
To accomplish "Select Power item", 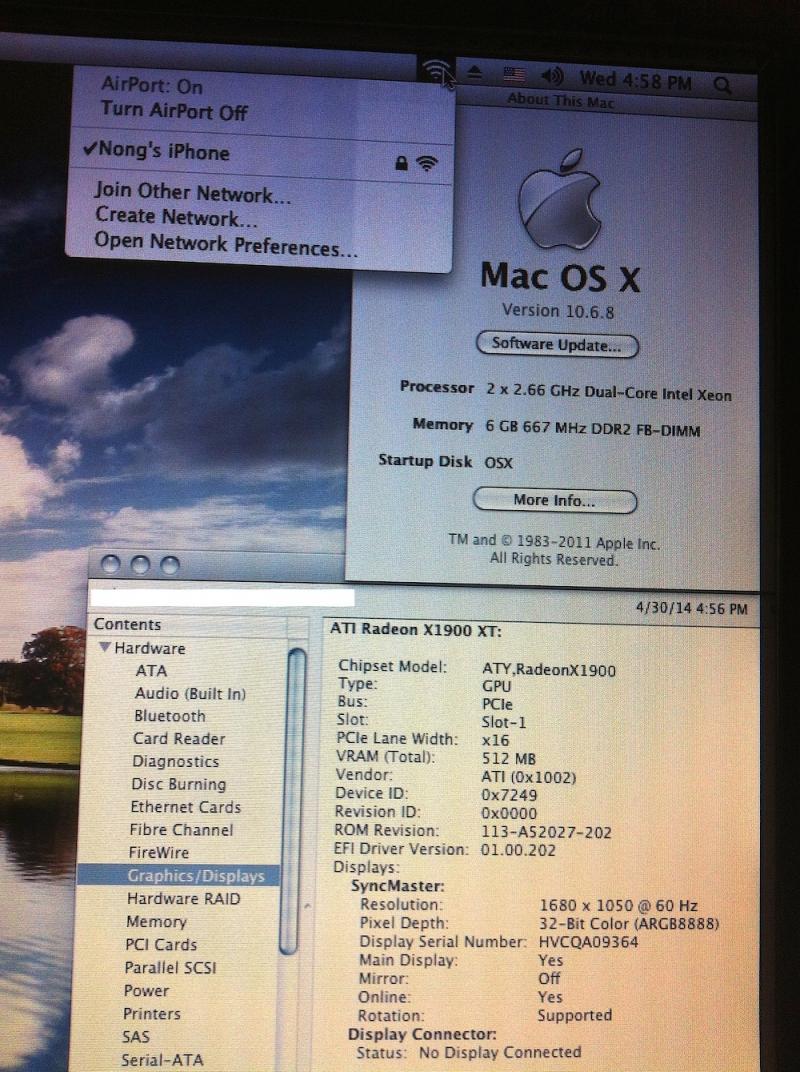I will coord(146,991).
